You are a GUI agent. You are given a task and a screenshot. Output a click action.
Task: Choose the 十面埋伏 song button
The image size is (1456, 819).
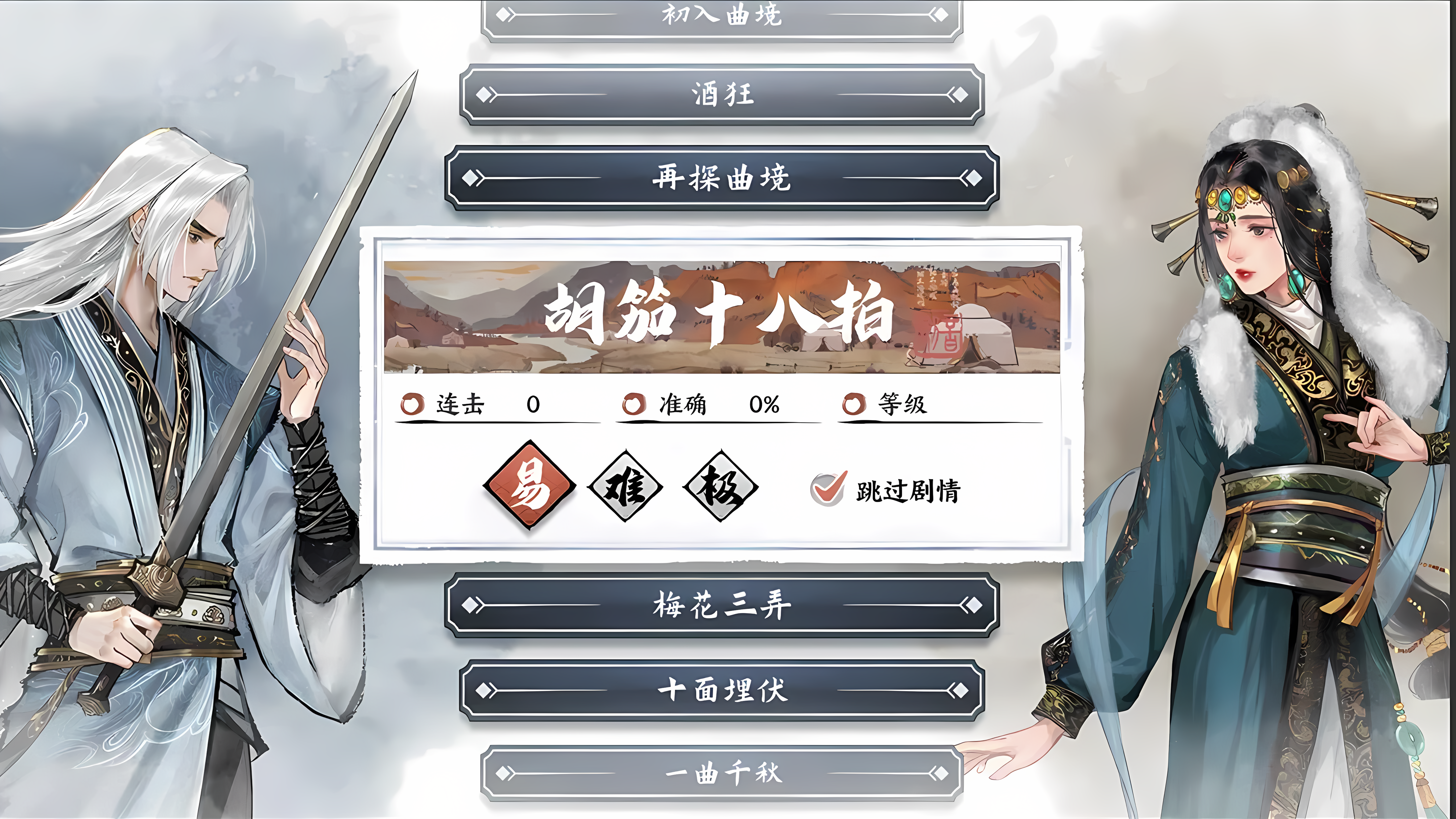pyautogui.click(x=722, y=690)
